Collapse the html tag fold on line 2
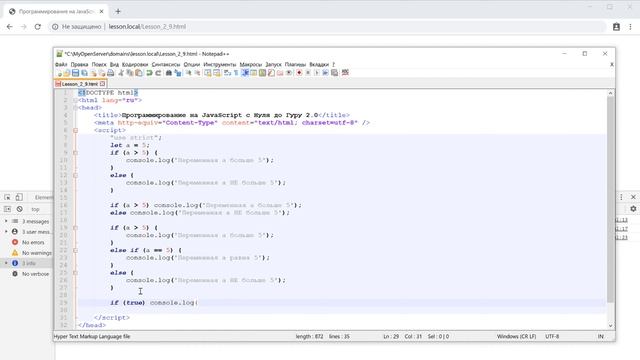The image size is (640, 360). click(x=76, y=100)
